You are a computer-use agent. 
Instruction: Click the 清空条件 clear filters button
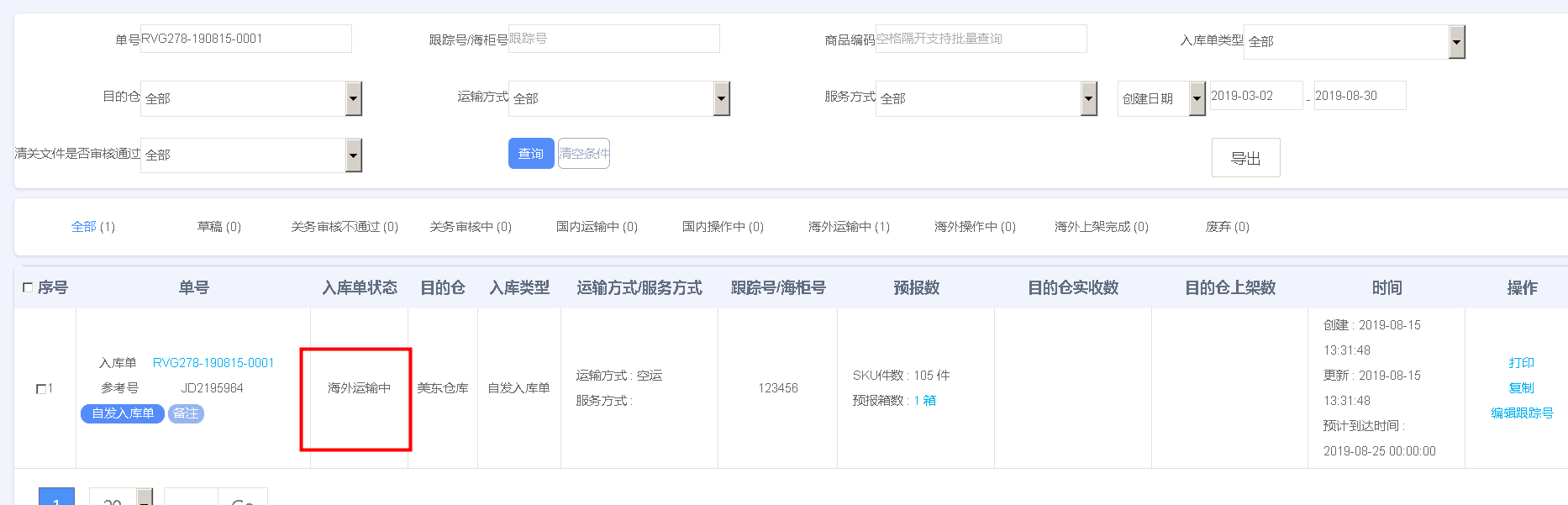584,154
